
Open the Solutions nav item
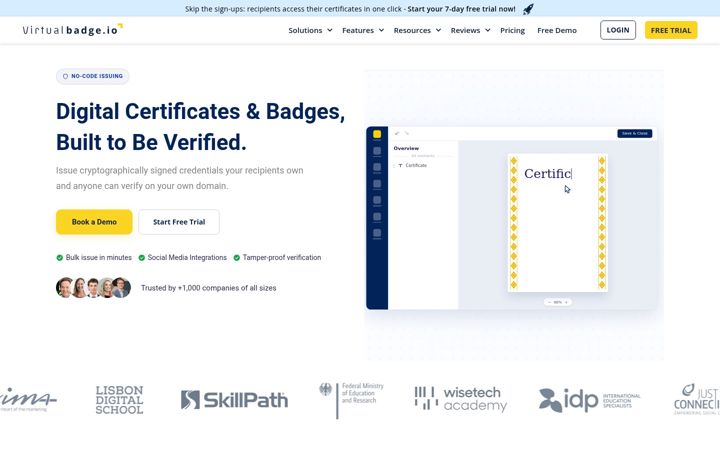pos(305,30)
